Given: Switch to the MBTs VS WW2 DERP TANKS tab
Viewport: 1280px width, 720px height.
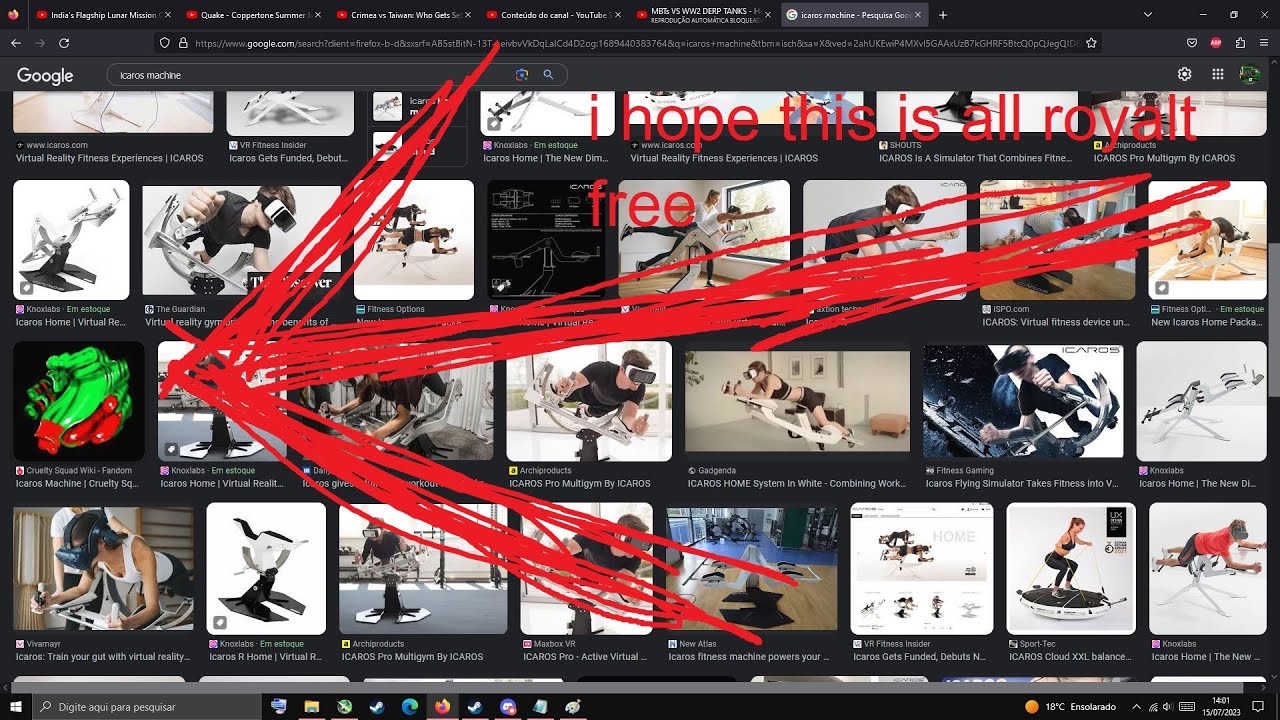Looking at the screenshot, I should click(x=702, y=15).
